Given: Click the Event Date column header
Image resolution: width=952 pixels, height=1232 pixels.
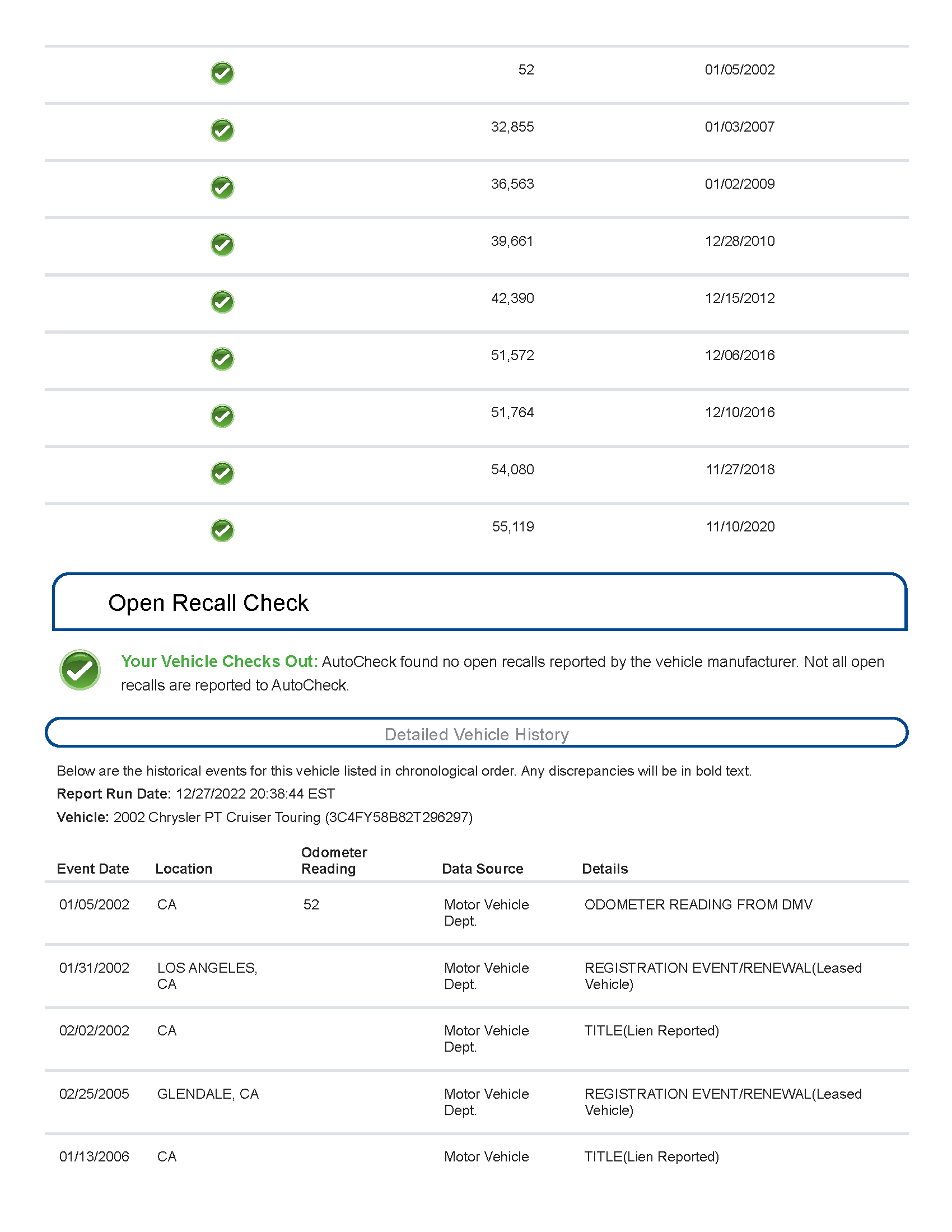Looking at the screenshot, I should click(93, 869).
